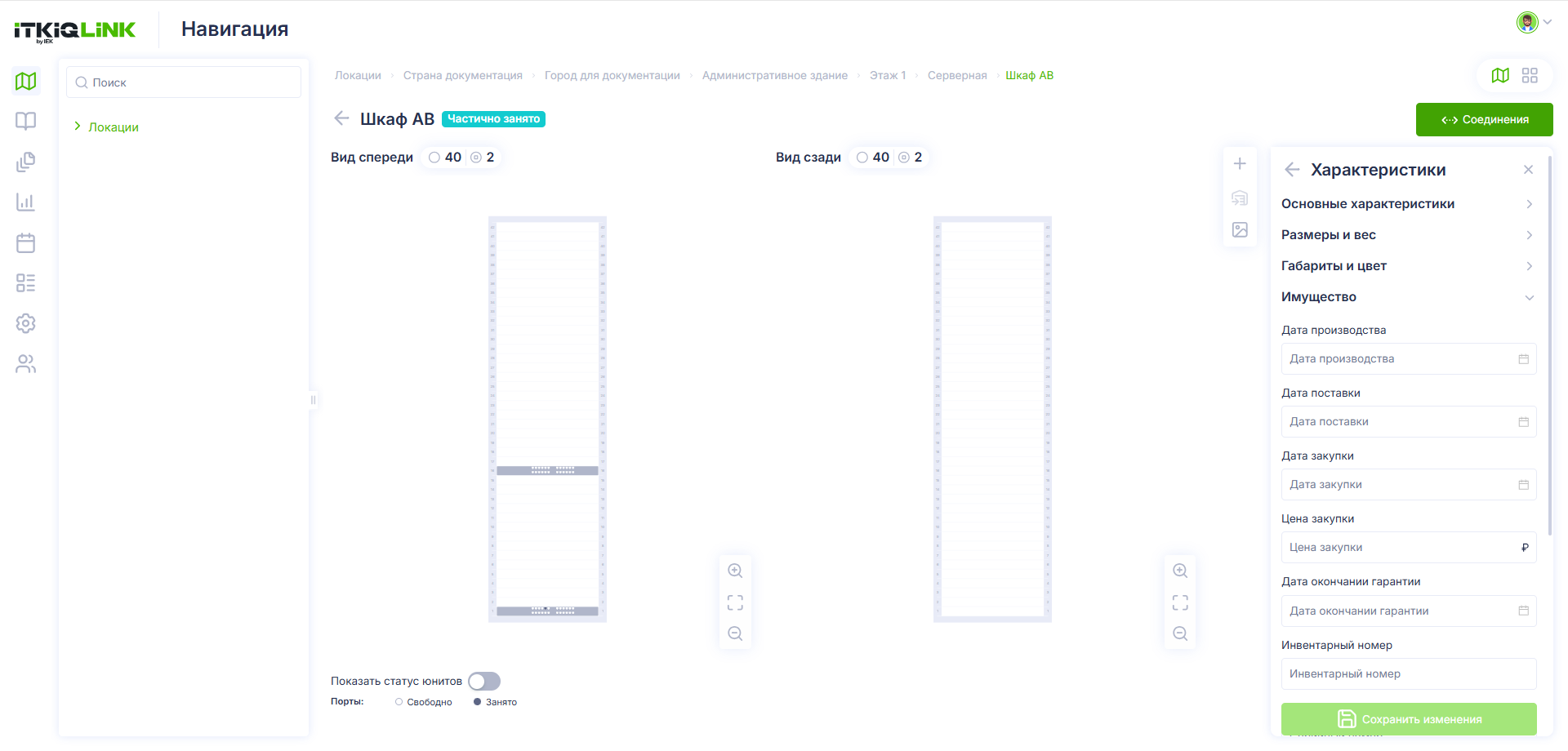Open the image icon in vertical toolbar
Screen dimensions: 1568x751
click(1240, 230)
